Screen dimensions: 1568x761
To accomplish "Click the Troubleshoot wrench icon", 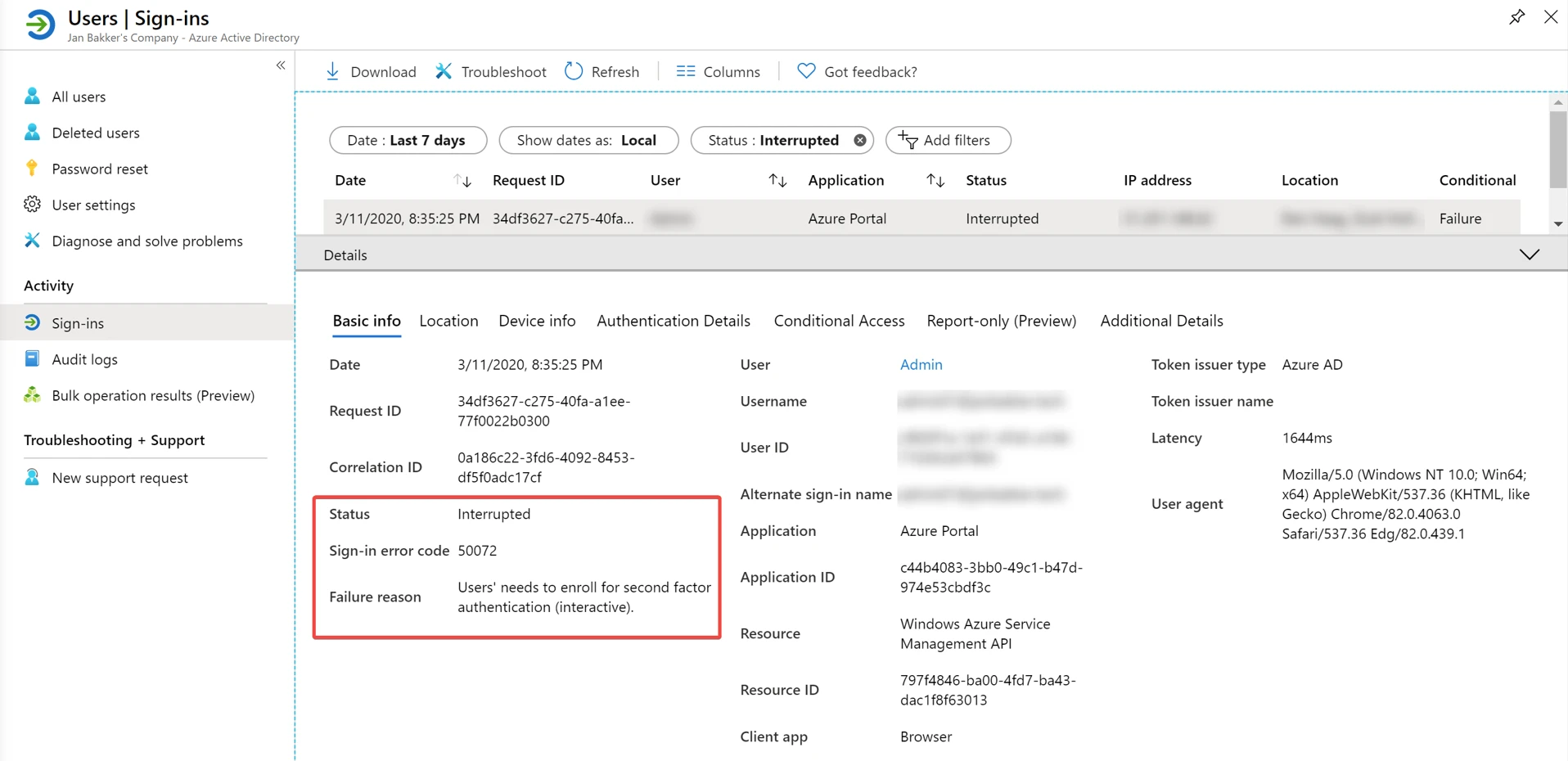I will click(444, 71).
